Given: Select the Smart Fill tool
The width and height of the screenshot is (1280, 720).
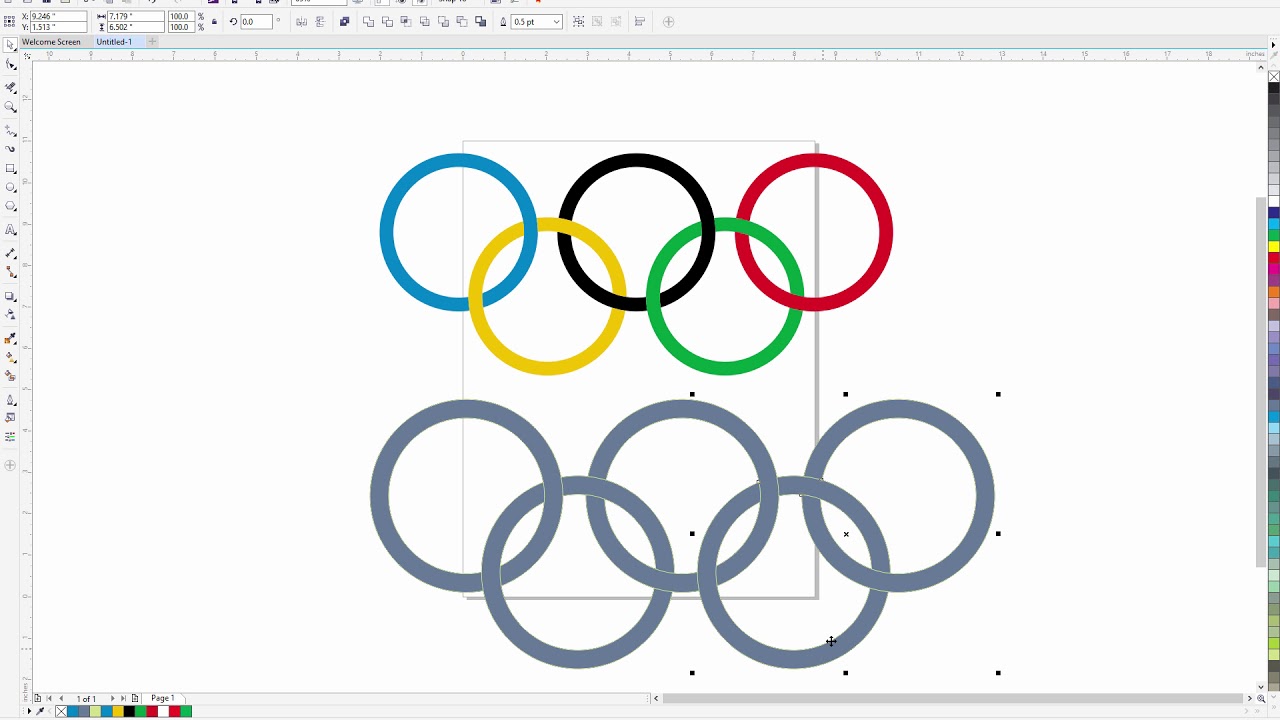Looking at the screenshot, I should pyautogui.click(x=11, y=377).
